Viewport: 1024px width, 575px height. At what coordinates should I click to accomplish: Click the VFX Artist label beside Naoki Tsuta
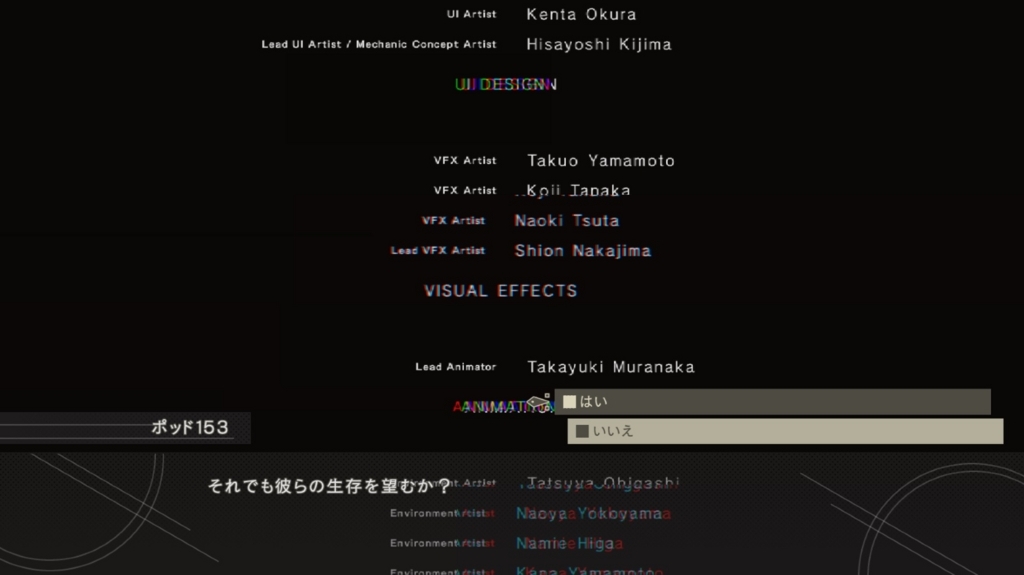point(453,221)
